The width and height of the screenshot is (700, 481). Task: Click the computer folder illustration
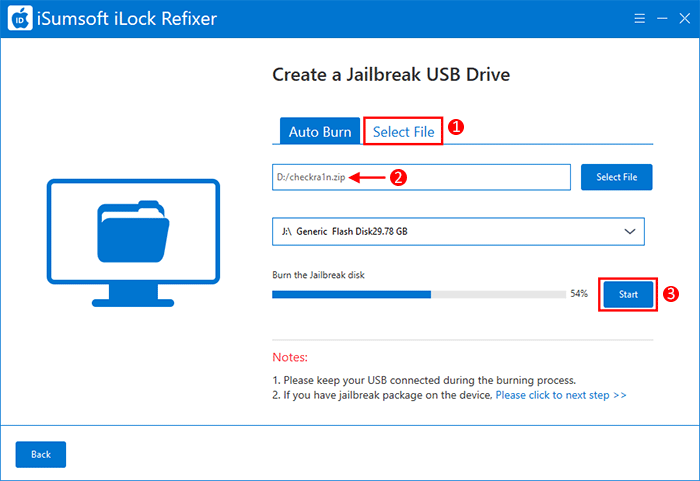133,243
